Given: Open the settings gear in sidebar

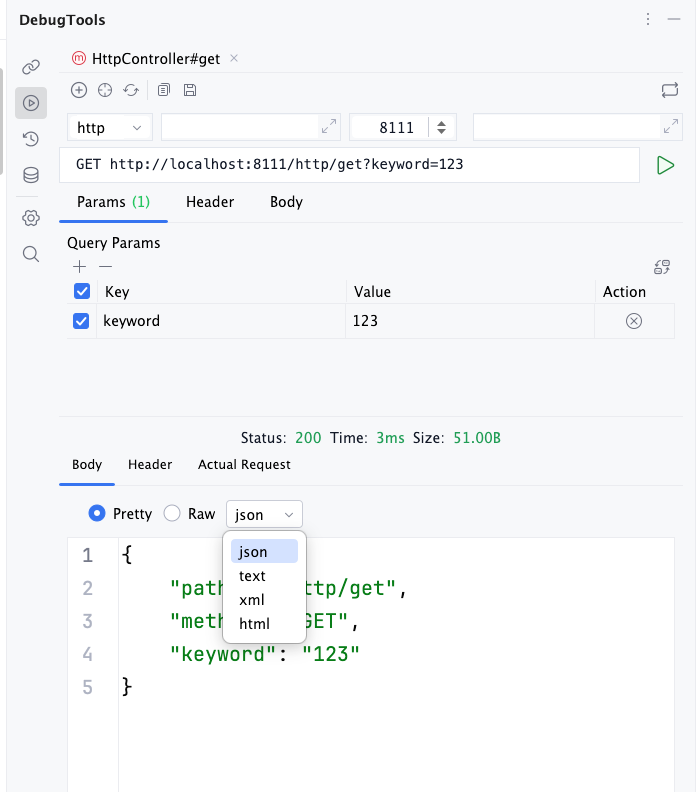Looking at the screenshot, I should click(x=31, y=218).
